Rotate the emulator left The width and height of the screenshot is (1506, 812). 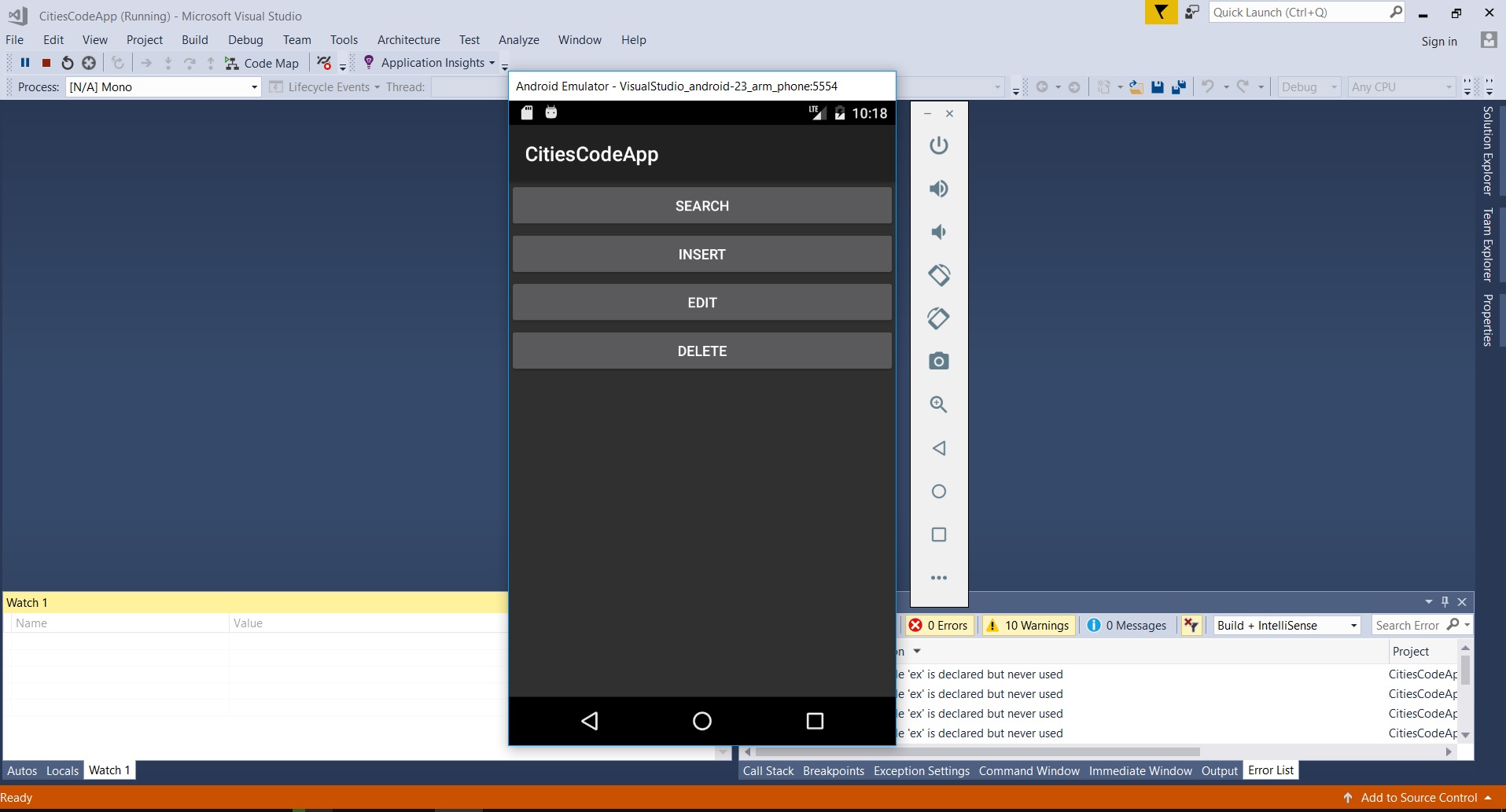[x=939, y=275]
